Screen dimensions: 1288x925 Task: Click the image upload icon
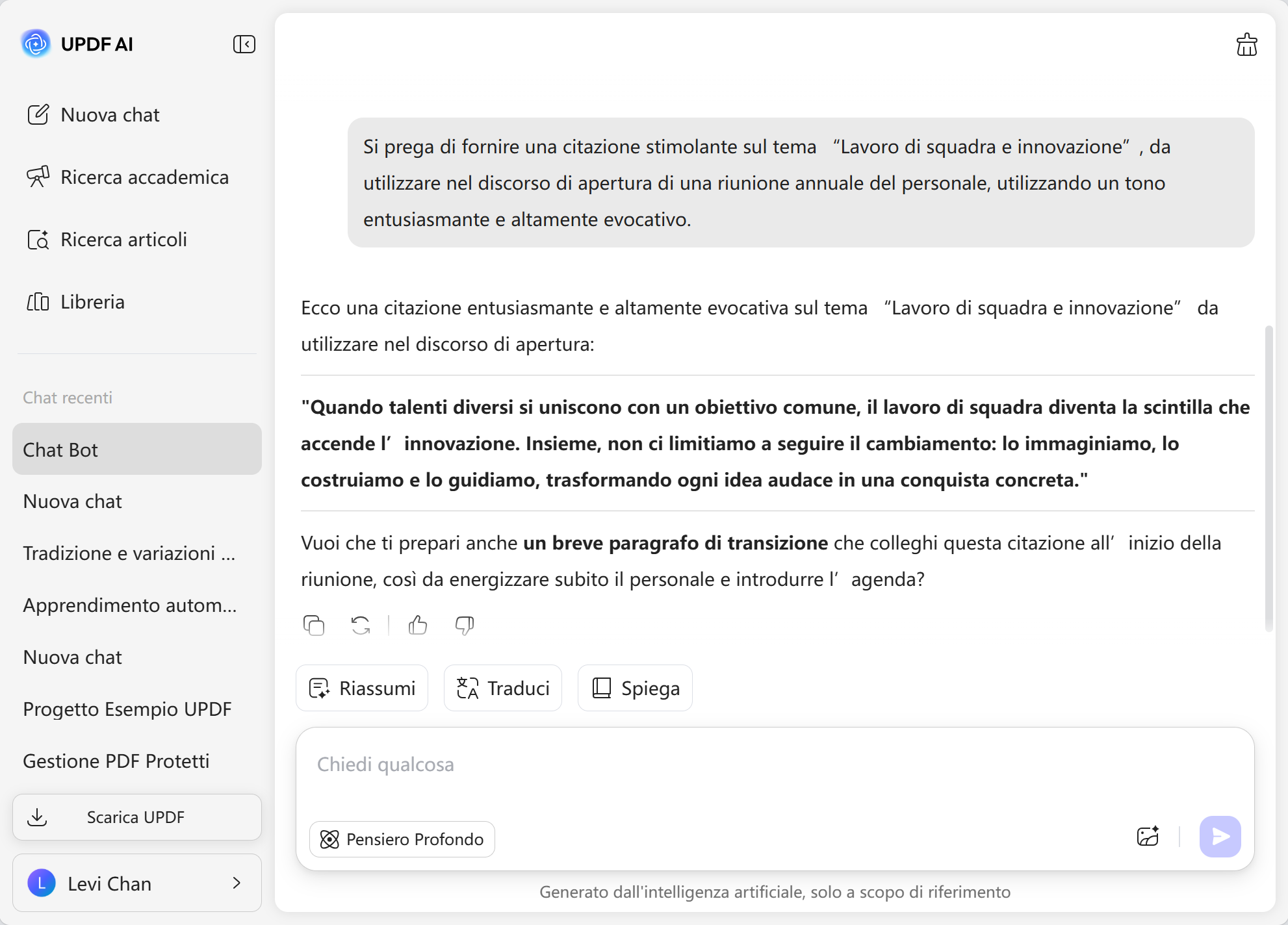click(1148, 837)
